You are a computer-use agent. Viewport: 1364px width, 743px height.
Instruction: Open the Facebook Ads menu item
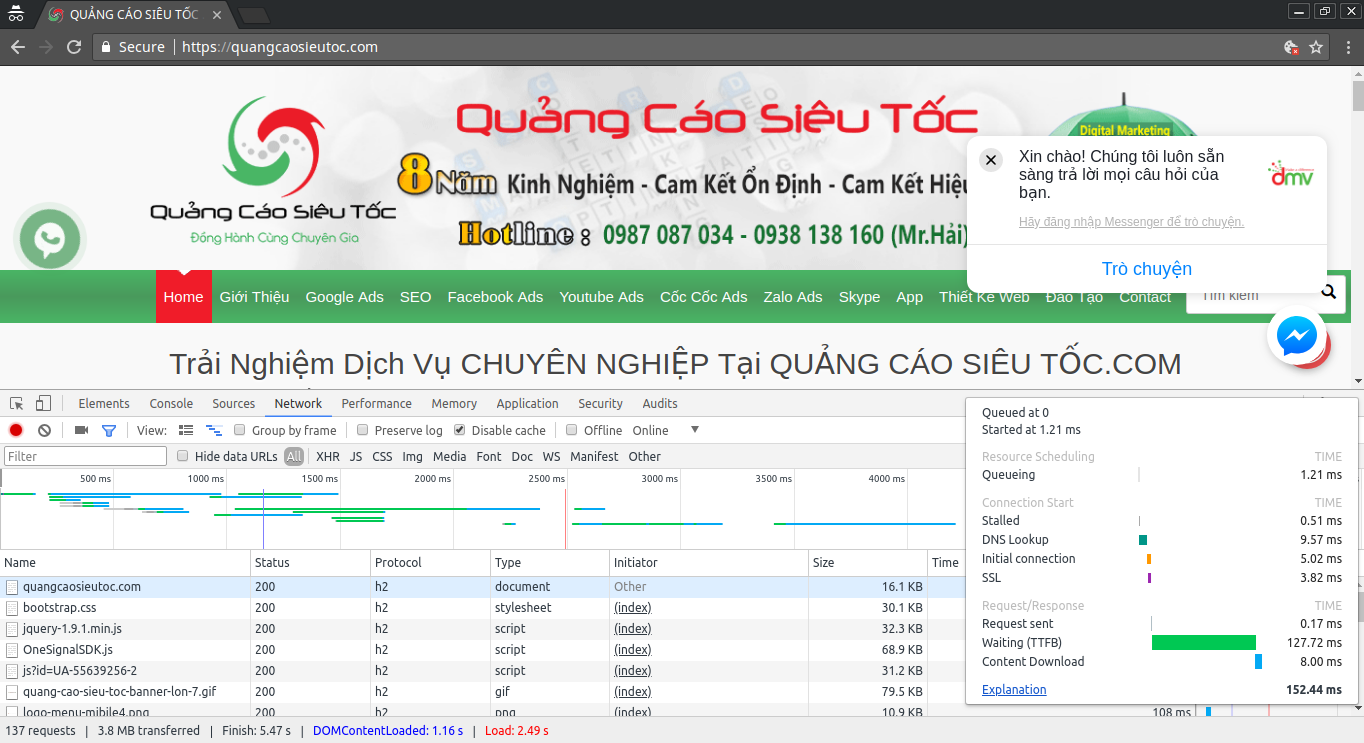(x=495, y=297)
